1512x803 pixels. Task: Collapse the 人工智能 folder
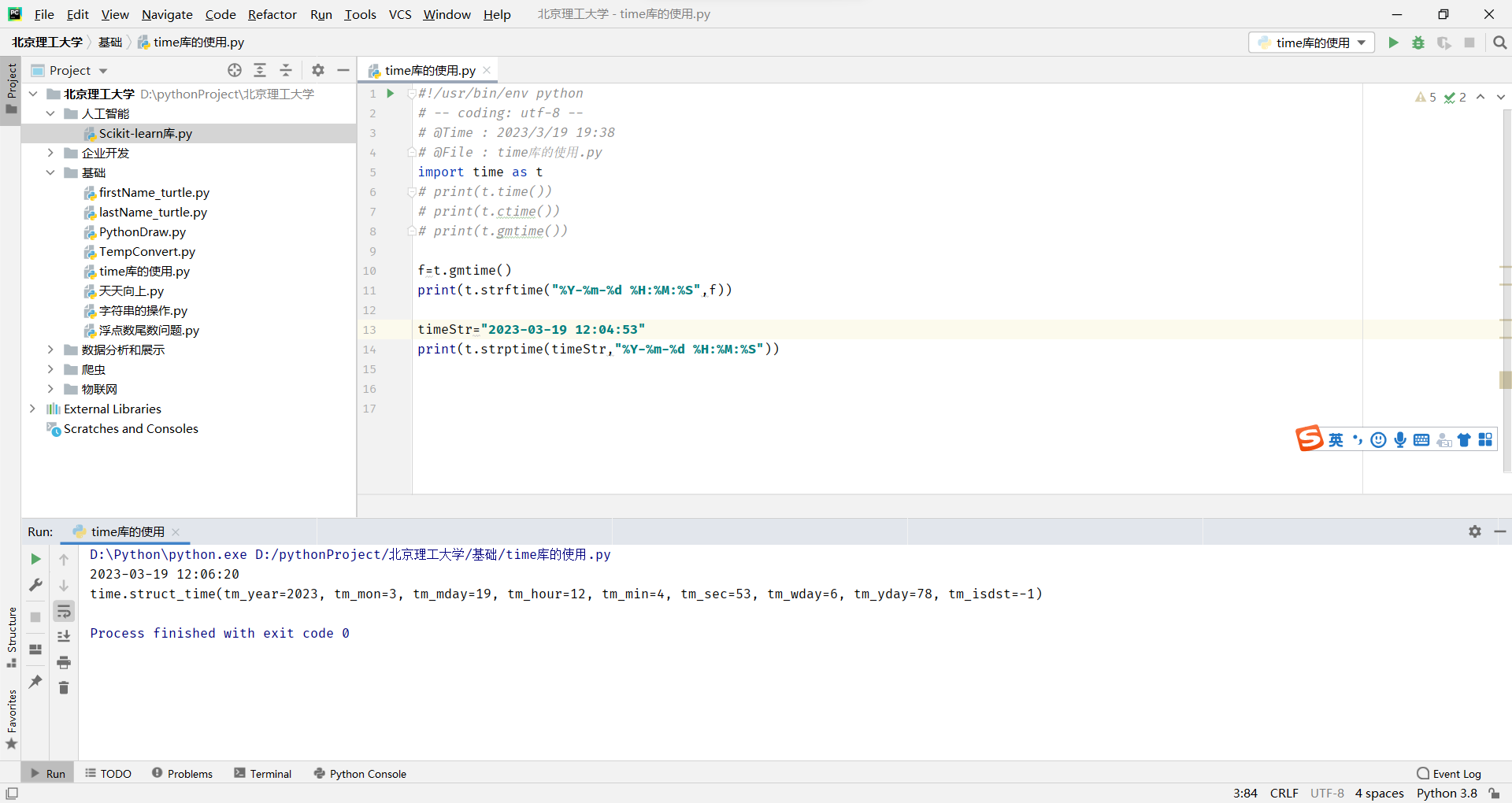pyautogui.click(x=50, y=113)
